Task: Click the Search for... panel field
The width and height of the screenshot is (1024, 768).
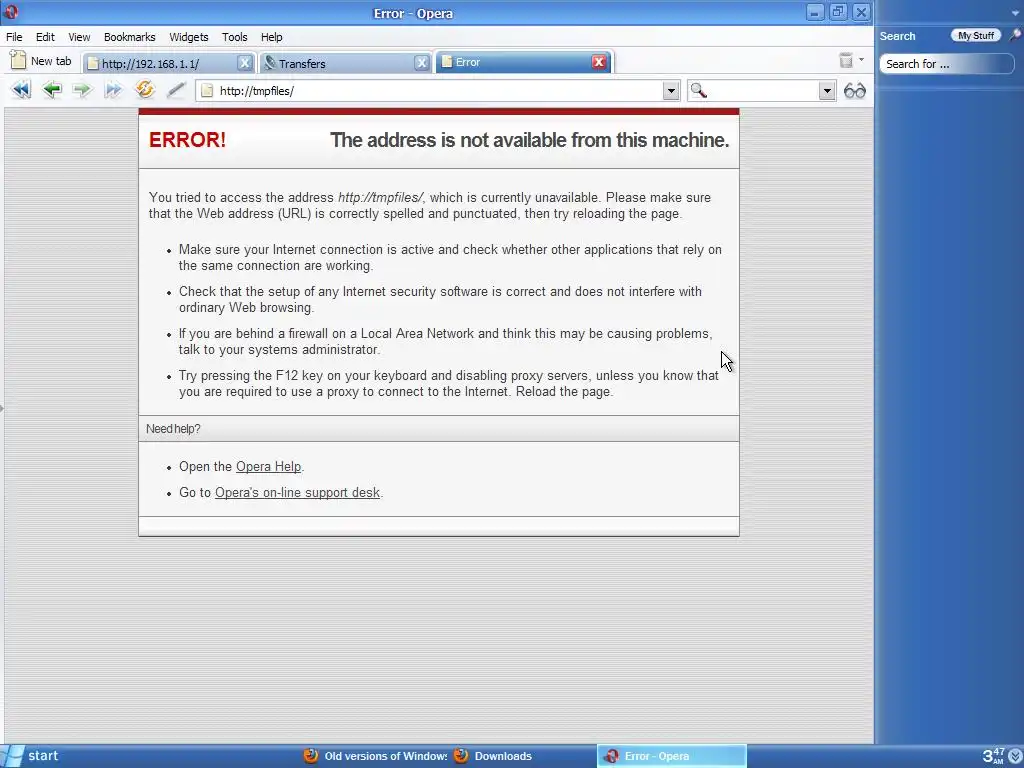Action: point(946,64)
